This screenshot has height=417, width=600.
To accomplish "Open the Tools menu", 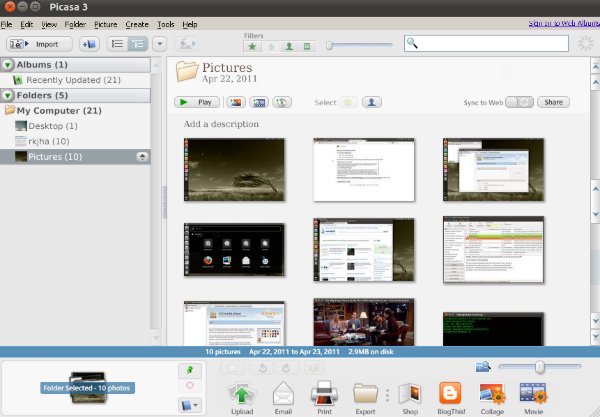I will pos(165,23).
